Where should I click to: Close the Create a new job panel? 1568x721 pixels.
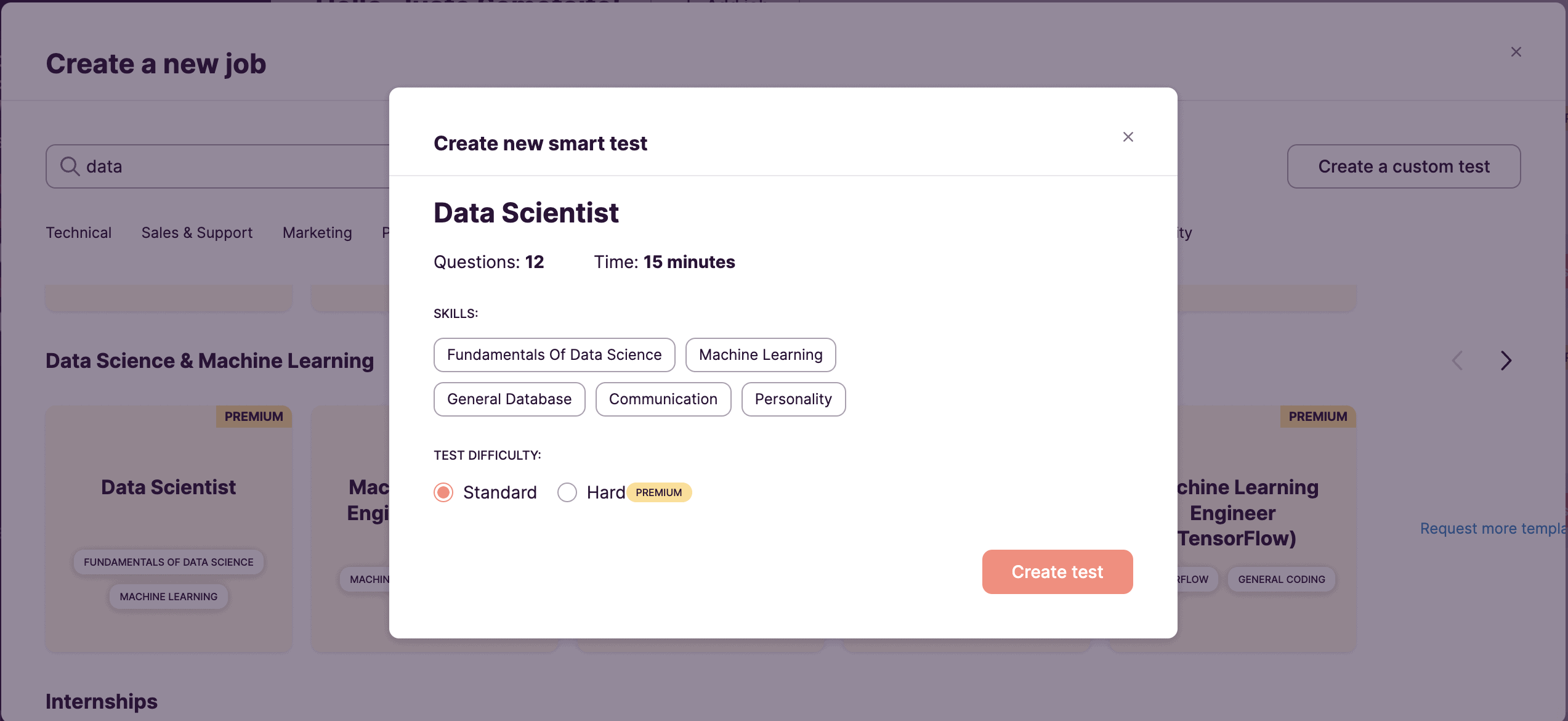point(1516,52)
